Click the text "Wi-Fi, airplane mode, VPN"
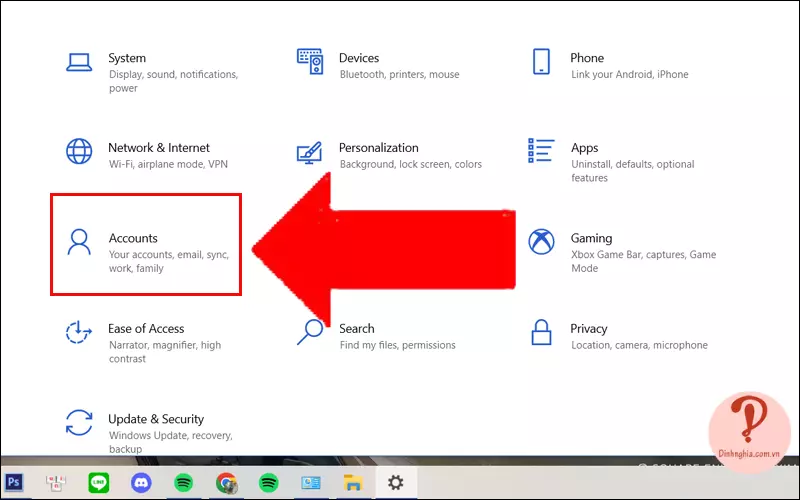This screenshot has height=500, width=800. (x=168, y=164)
